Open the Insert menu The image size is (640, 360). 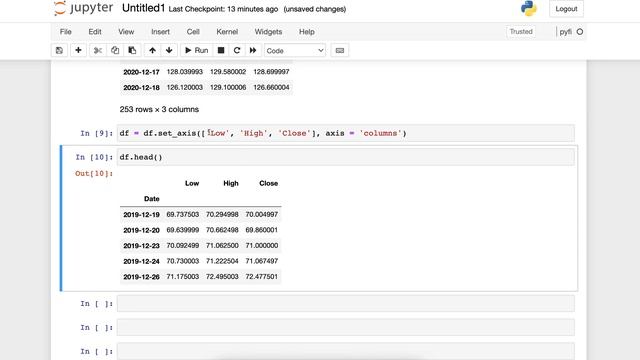tap(160, 32)
